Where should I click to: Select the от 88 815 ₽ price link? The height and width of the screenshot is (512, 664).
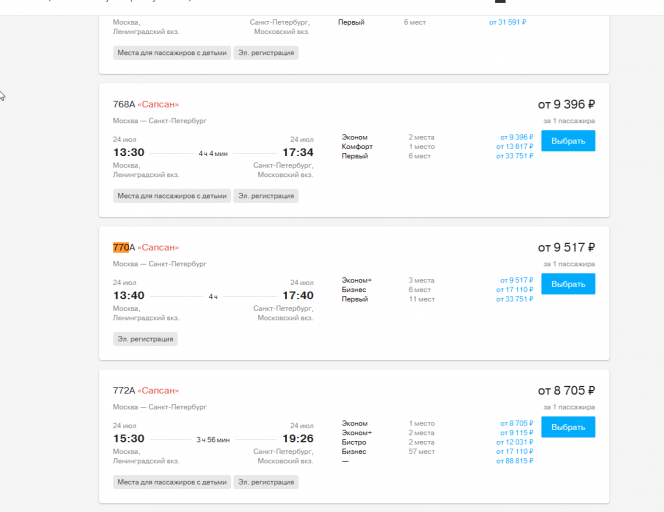(515, 461)
